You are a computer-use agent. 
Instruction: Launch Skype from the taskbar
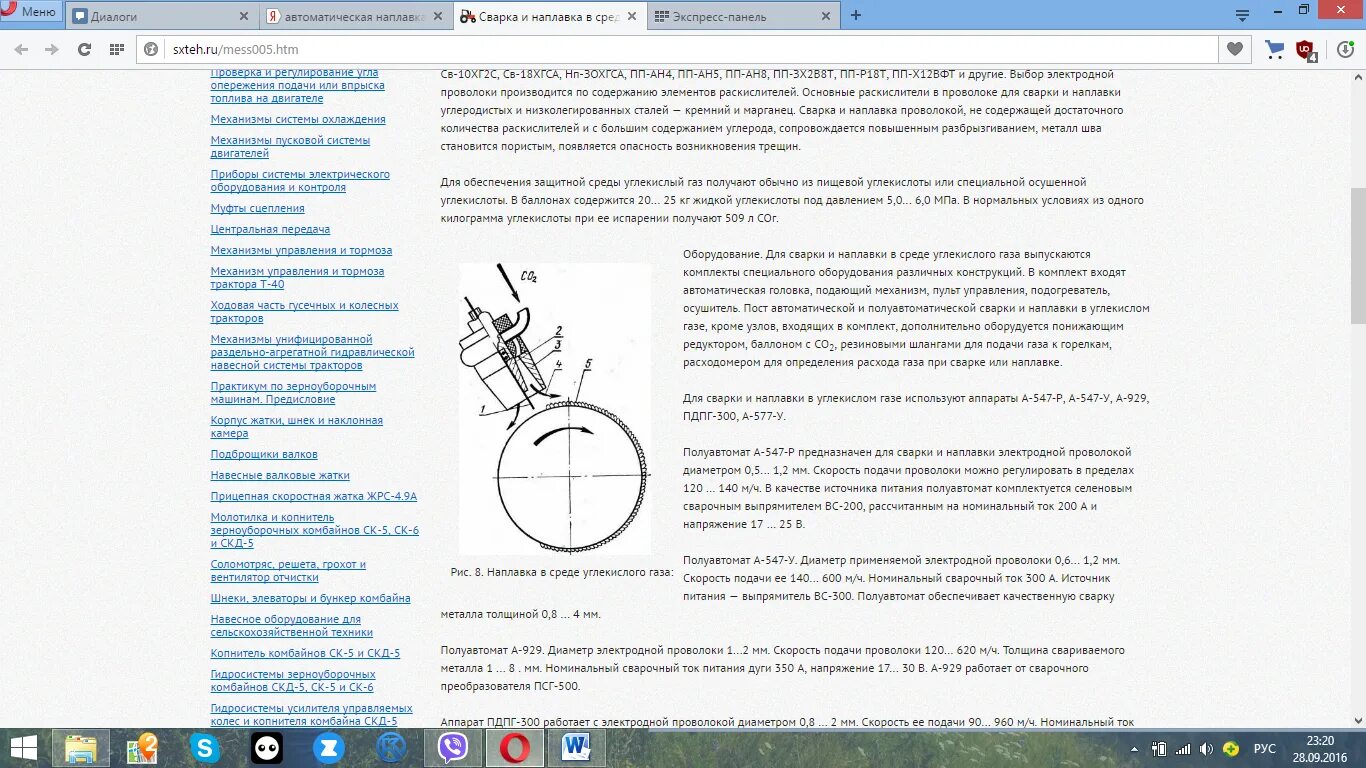click(205, 748)
